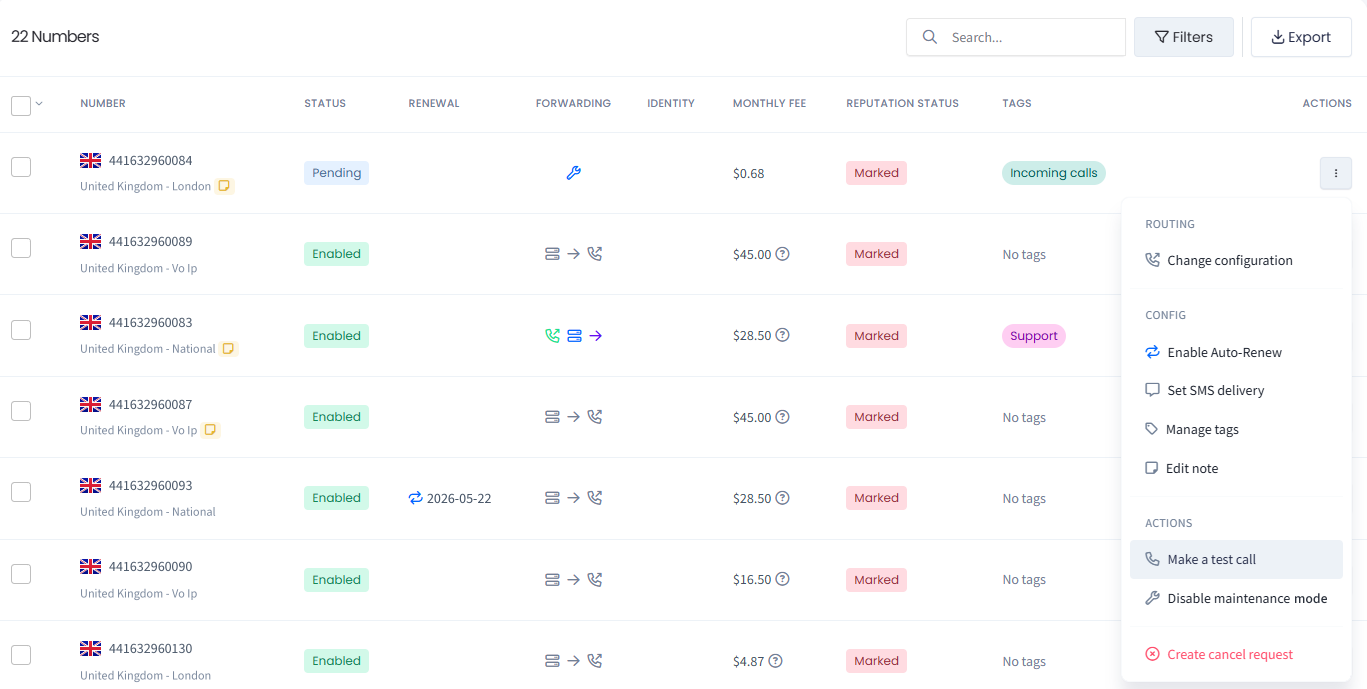
Task: Click the Enabled badge for 441632960090
Action: [x=336, y=580]
